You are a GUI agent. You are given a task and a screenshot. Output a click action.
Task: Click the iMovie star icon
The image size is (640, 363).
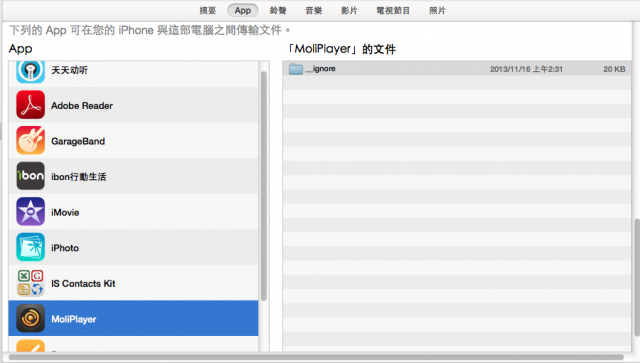[x=31, y=212]
